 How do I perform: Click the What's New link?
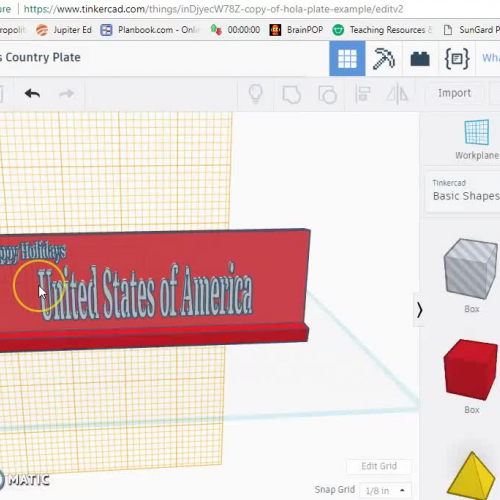(x=491, y=58)
